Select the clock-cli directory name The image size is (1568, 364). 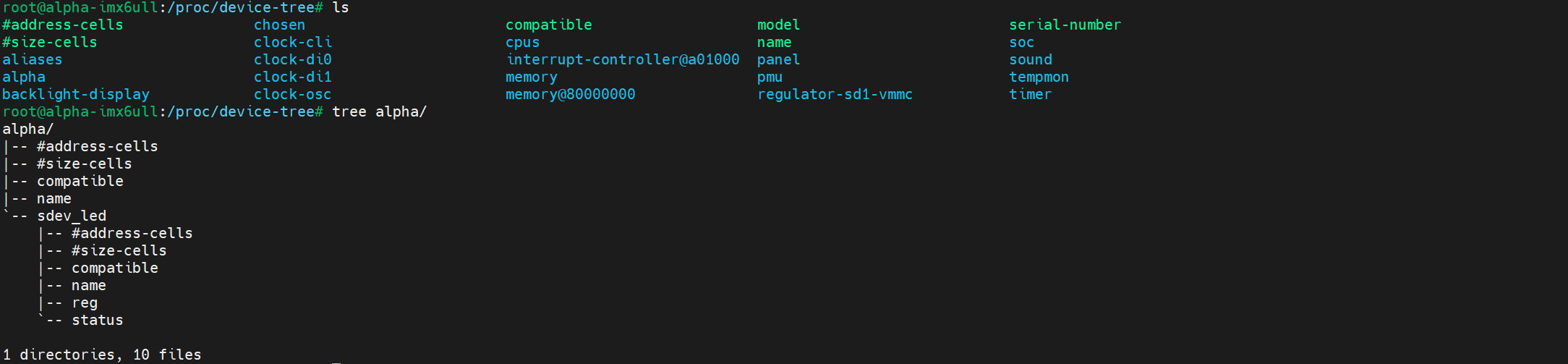[292, 42]
